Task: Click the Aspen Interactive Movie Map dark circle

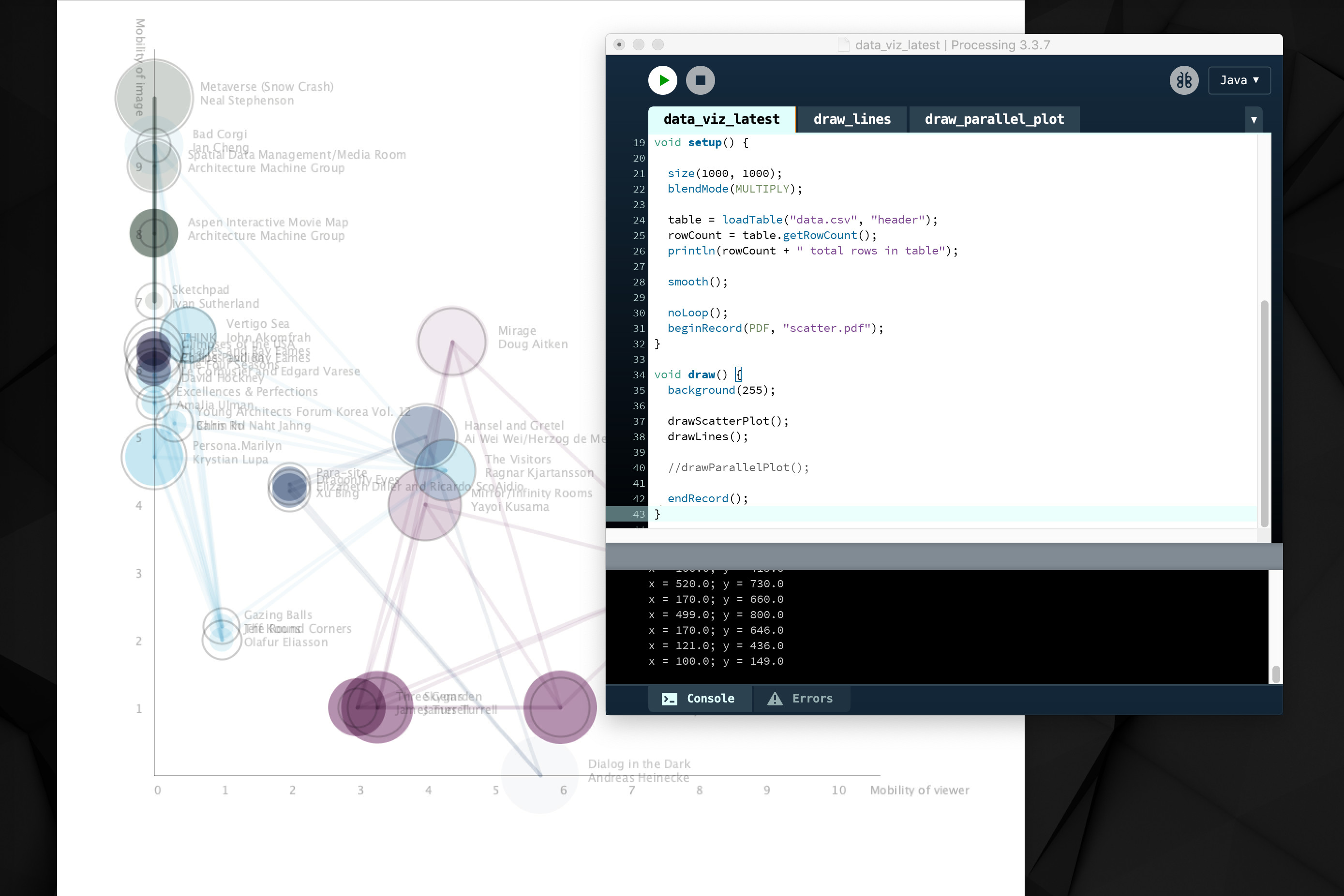Action: [153, 233]
